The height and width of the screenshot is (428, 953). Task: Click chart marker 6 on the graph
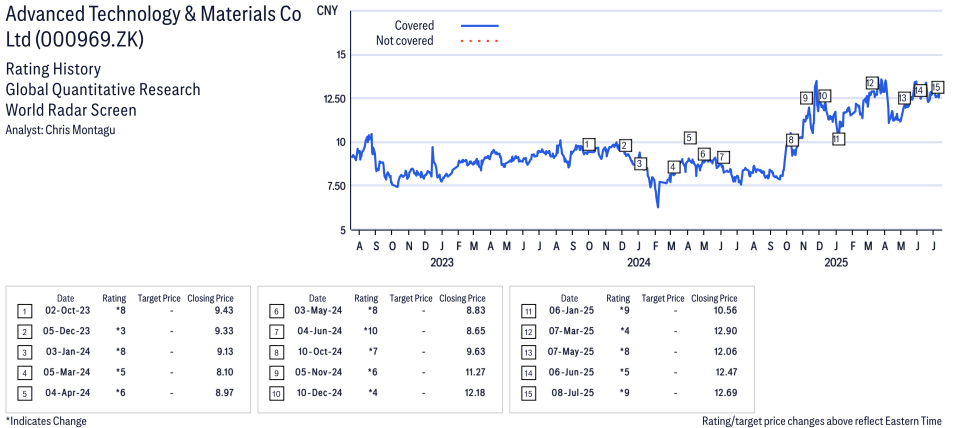(704, 154)
